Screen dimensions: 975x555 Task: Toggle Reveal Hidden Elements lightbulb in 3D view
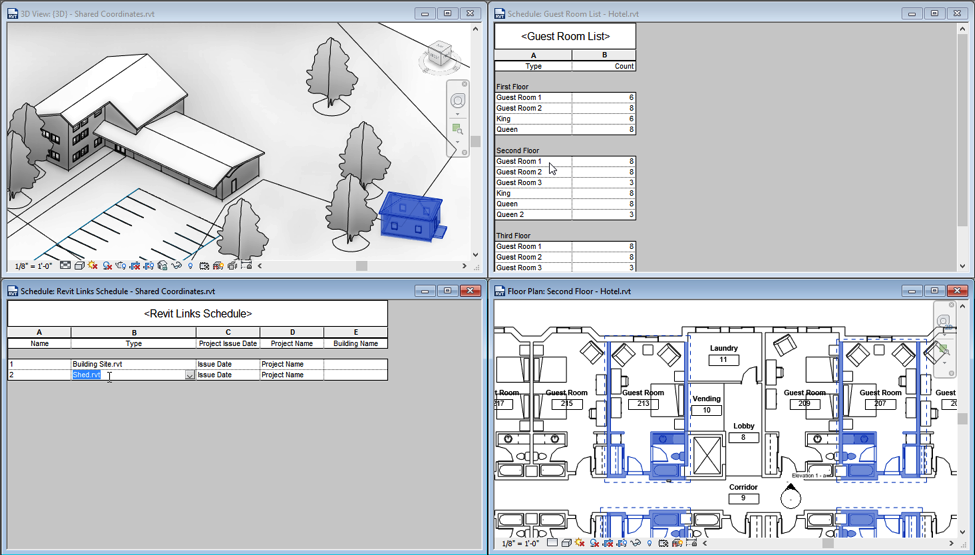pyautogui.click(x=190, y=266)
